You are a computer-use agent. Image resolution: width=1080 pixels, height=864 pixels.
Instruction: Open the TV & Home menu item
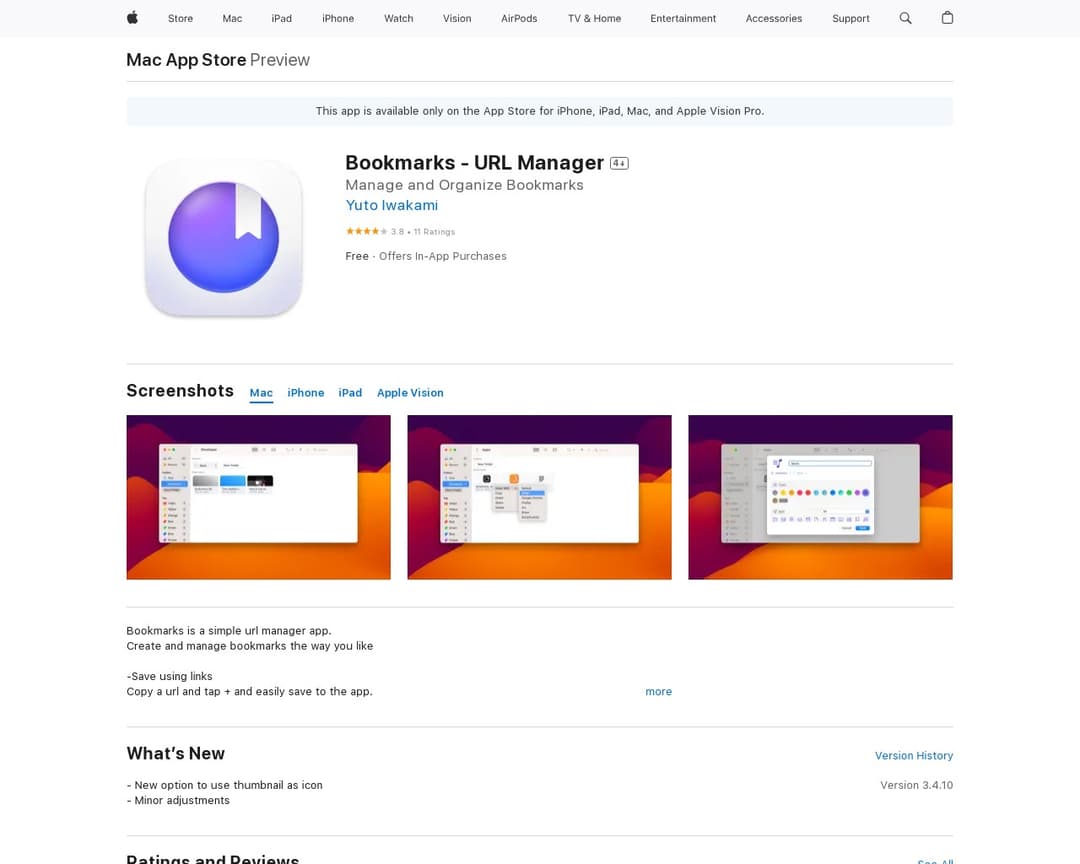(593, 18)
